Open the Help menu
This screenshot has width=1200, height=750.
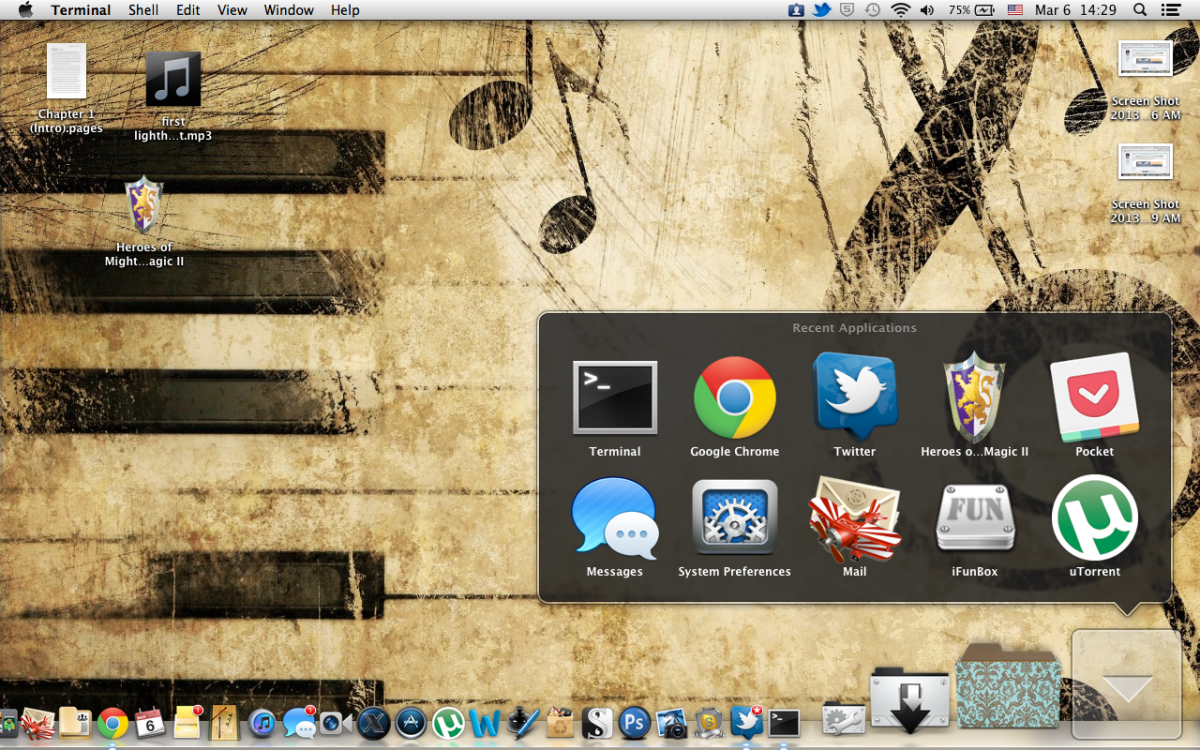[345, 10]
